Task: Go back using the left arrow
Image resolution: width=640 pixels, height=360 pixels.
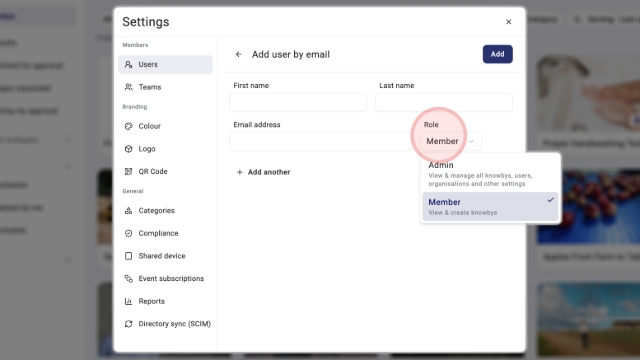Action: click(239, 54)
